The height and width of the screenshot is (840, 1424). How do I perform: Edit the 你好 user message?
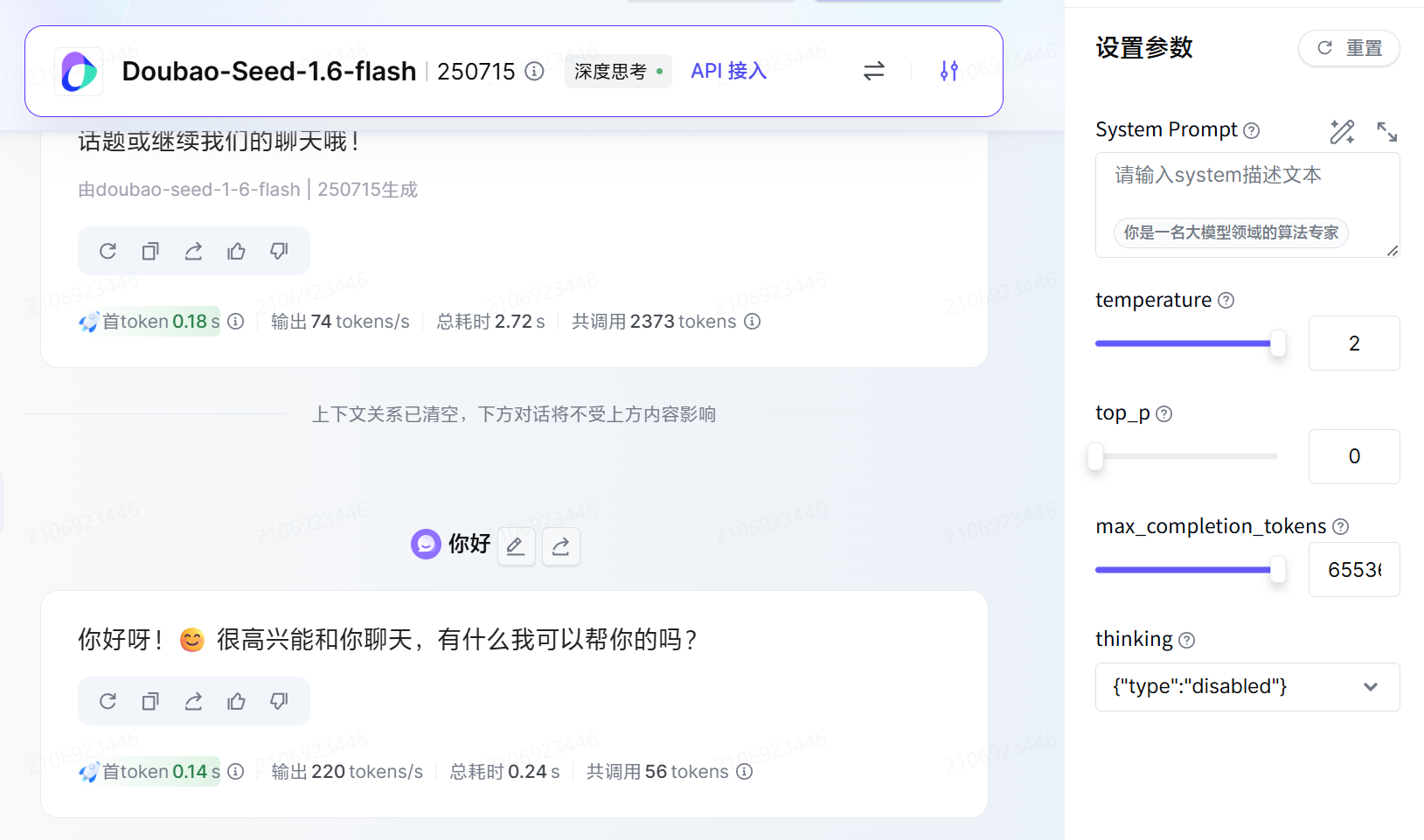pyautogui.click(x=516, y=546)
